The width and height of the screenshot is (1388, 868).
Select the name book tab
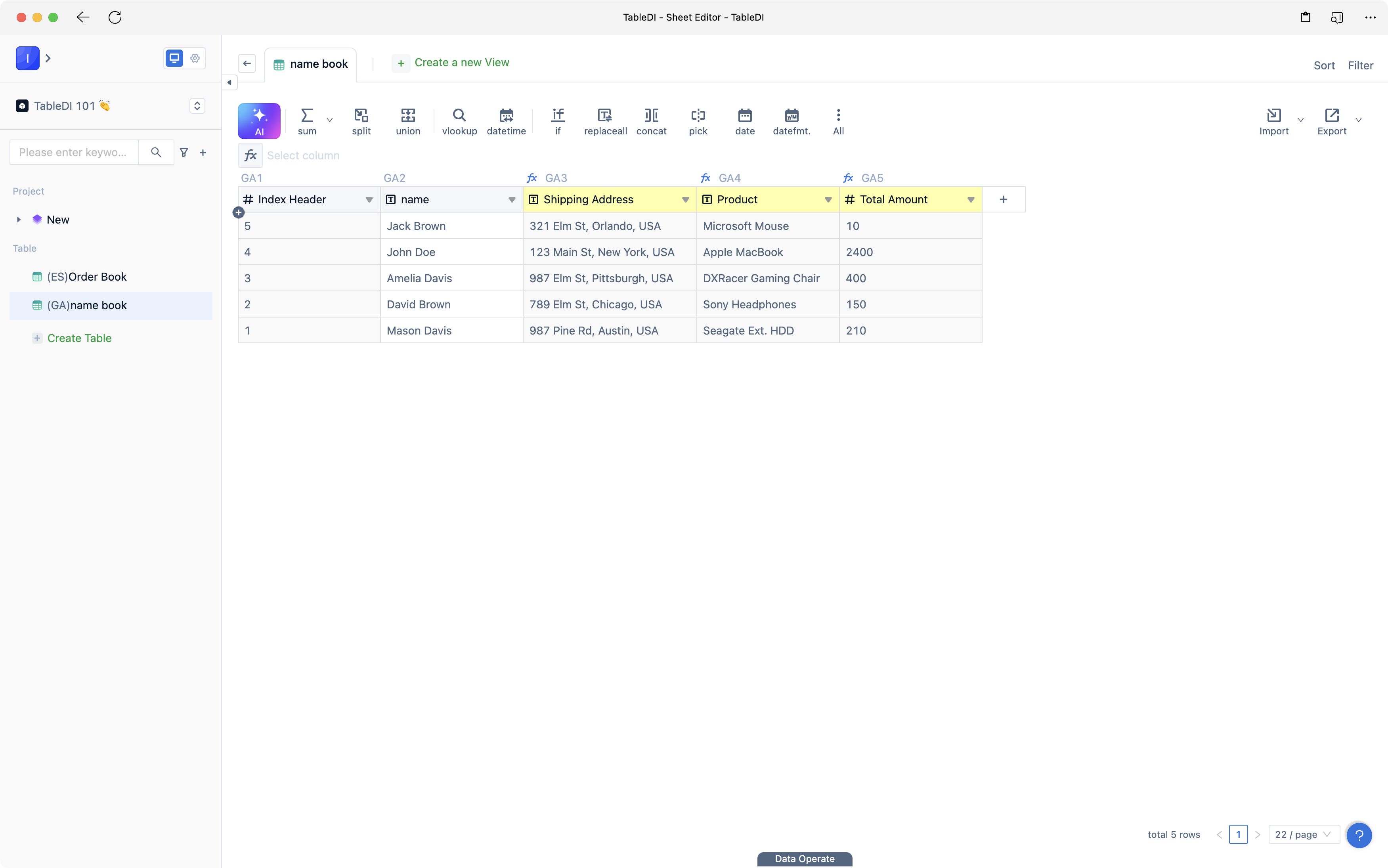point(311,64)
